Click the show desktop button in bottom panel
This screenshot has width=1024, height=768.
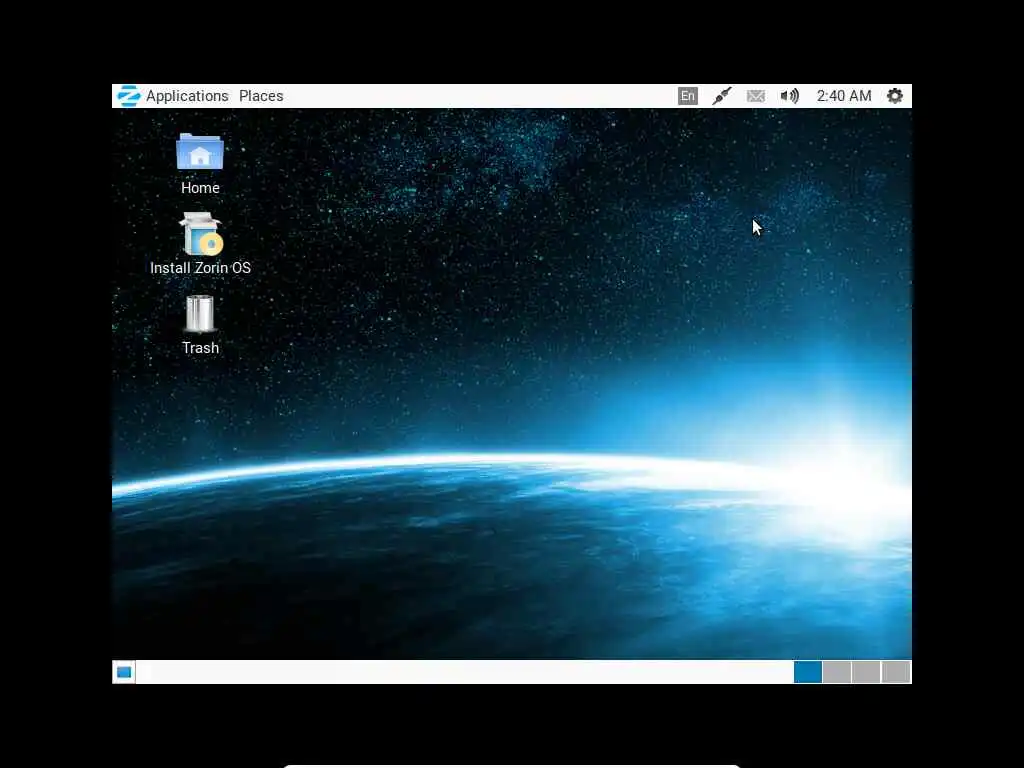click(x=124, y=672)
